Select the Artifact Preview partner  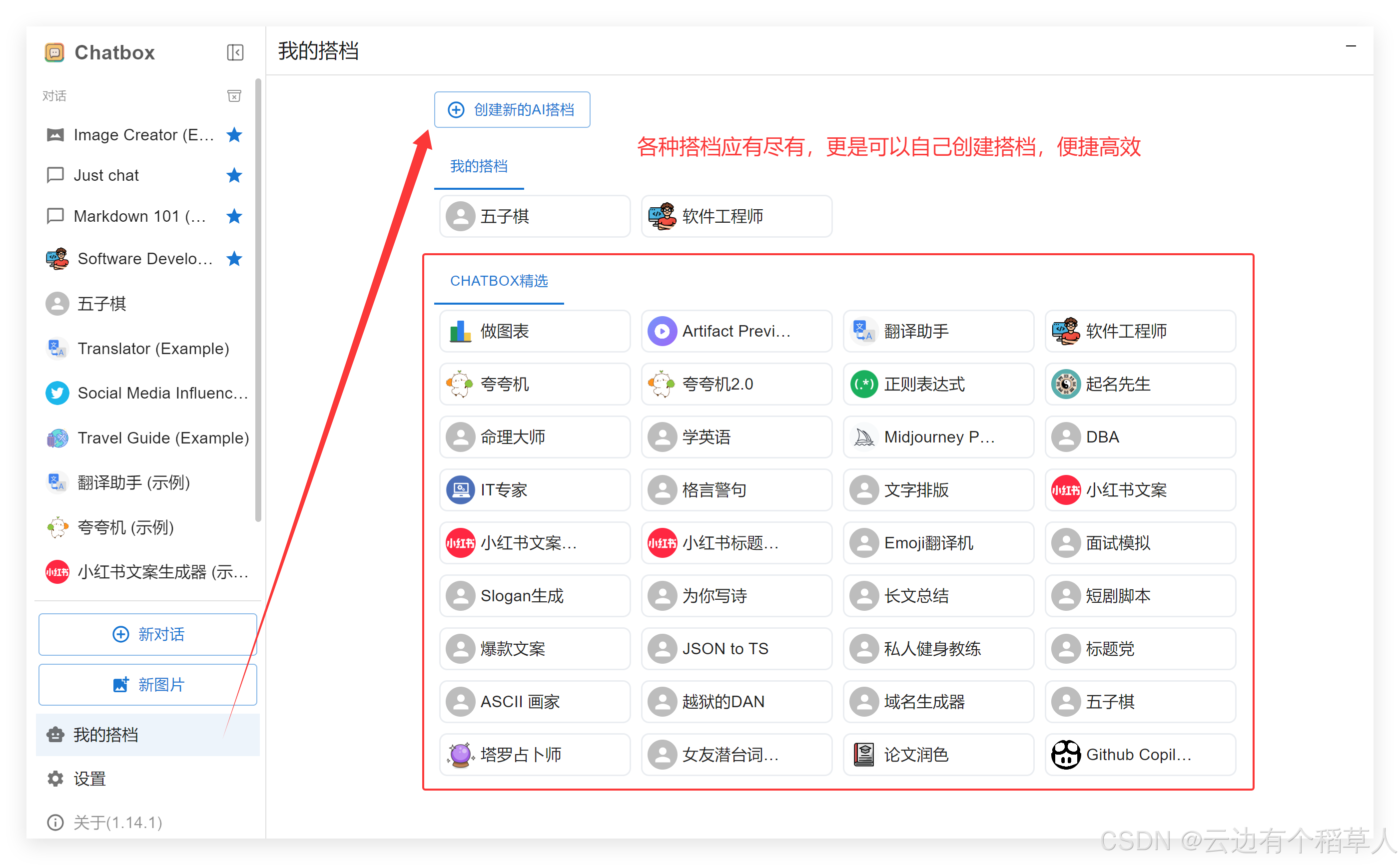coord(736,331)
